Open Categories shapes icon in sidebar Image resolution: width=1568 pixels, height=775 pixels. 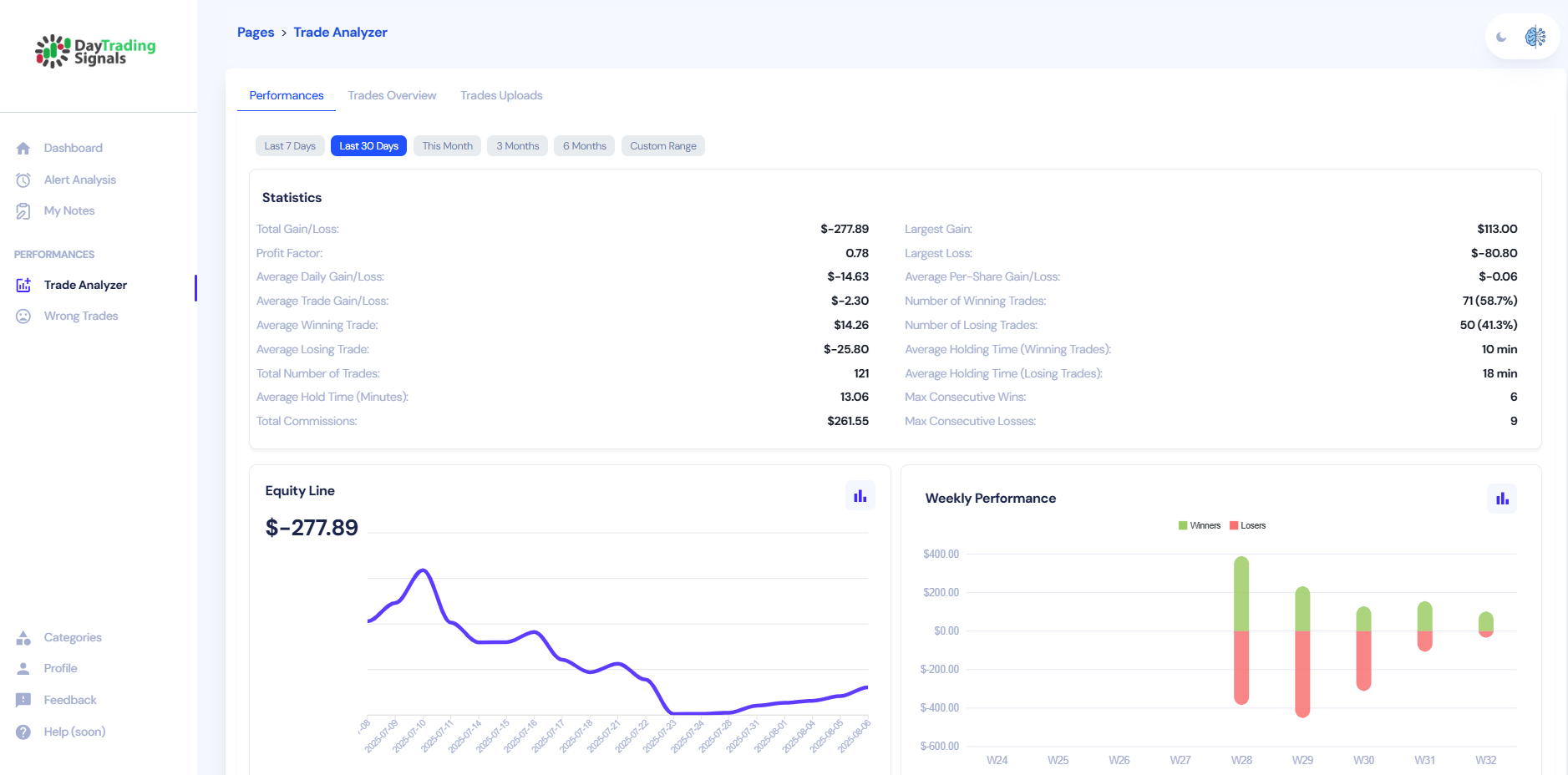click(23, 638)
